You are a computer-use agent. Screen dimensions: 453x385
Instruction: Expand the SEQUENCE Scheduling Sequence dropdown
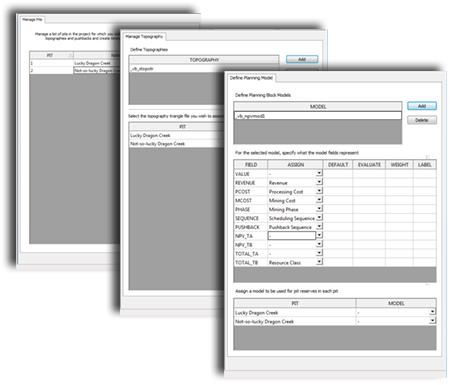[319, 218]
